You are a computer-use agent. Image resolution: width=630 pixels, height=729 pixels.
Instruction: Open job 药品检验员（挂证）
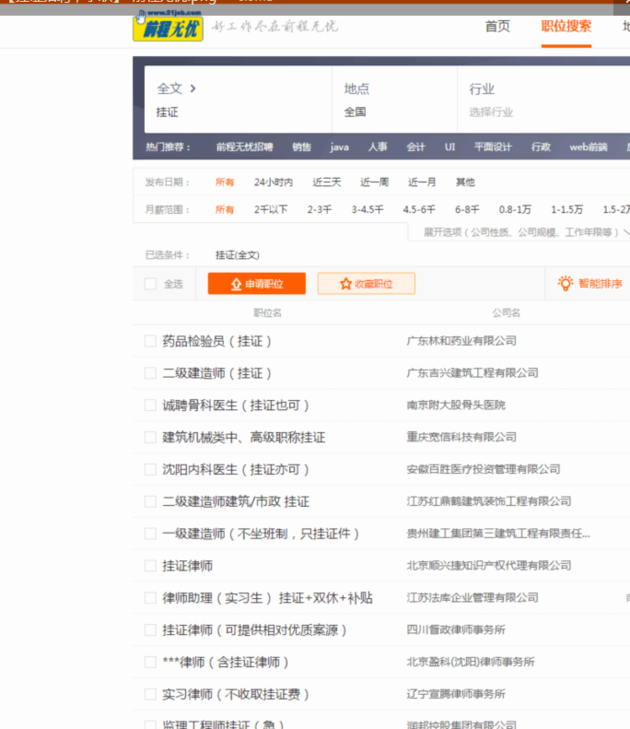217,341
